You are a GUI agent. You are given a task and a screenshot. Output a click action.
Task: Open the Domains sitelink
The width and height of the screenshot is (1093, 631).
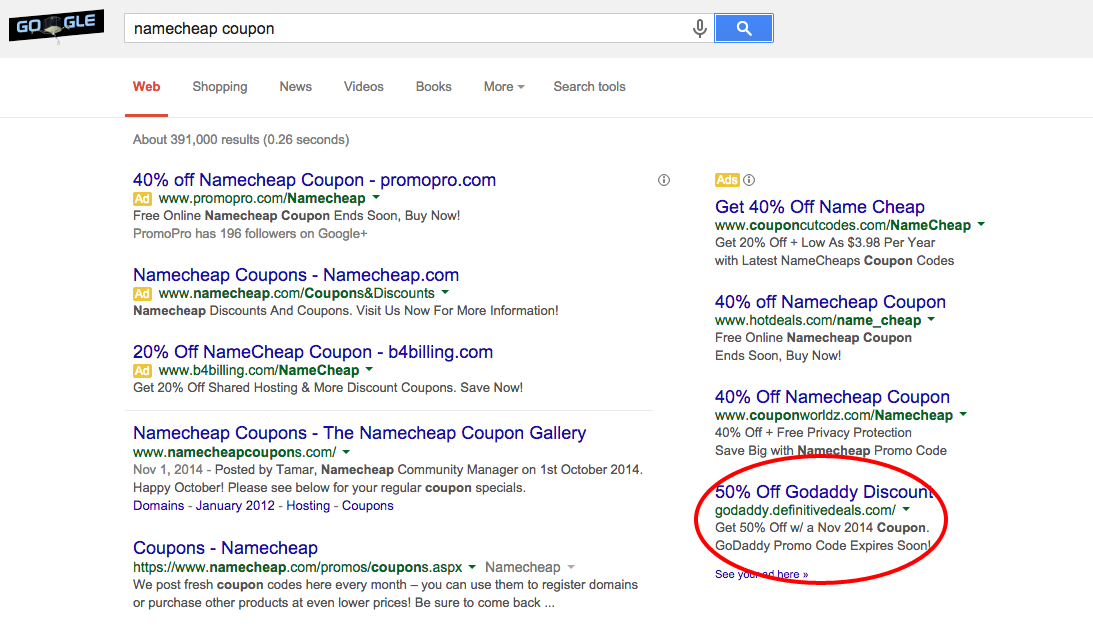(x=158, y=505)
